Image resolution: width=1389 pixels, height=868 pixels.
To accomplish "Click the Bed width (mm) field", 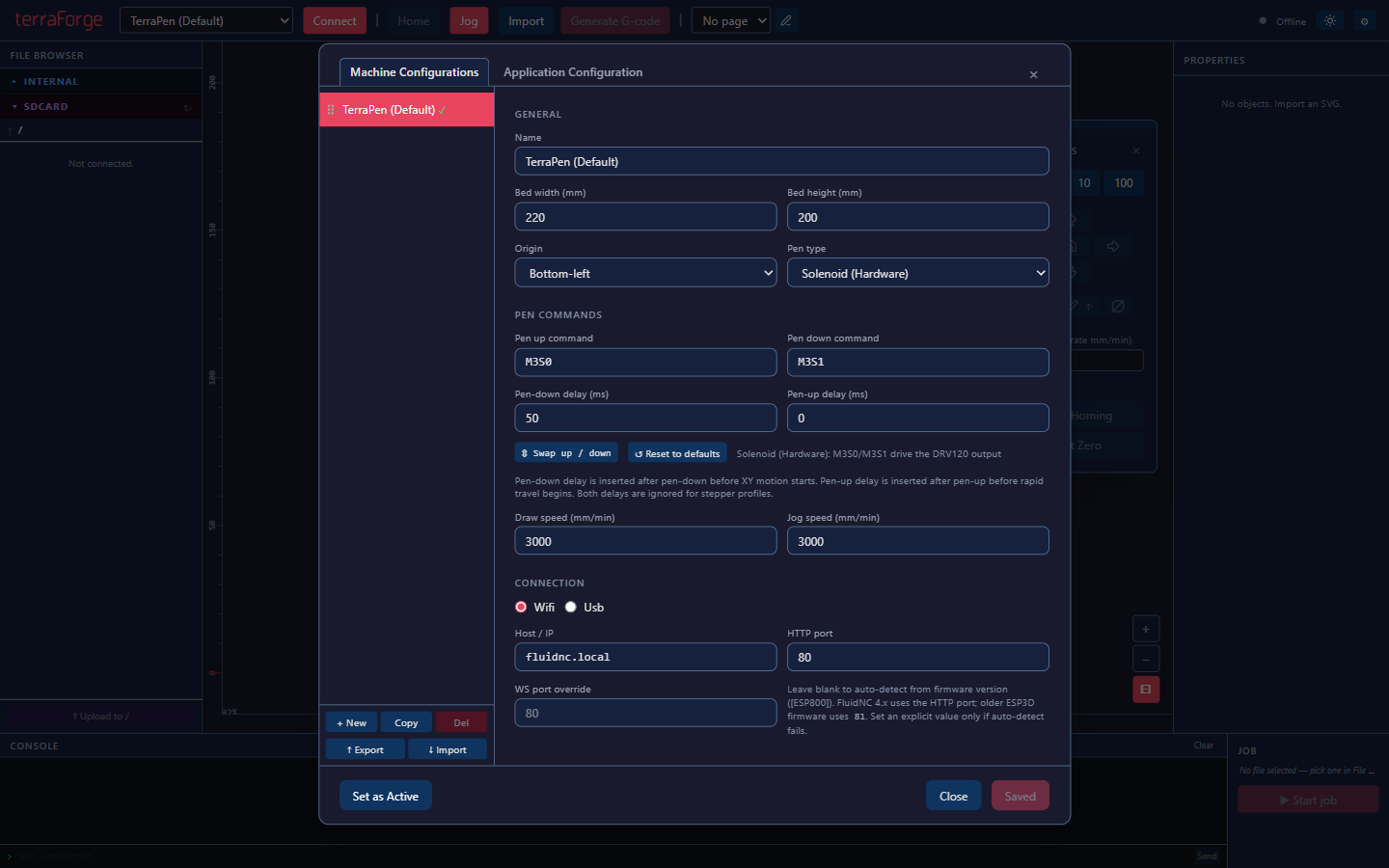I will click(645, 217).
